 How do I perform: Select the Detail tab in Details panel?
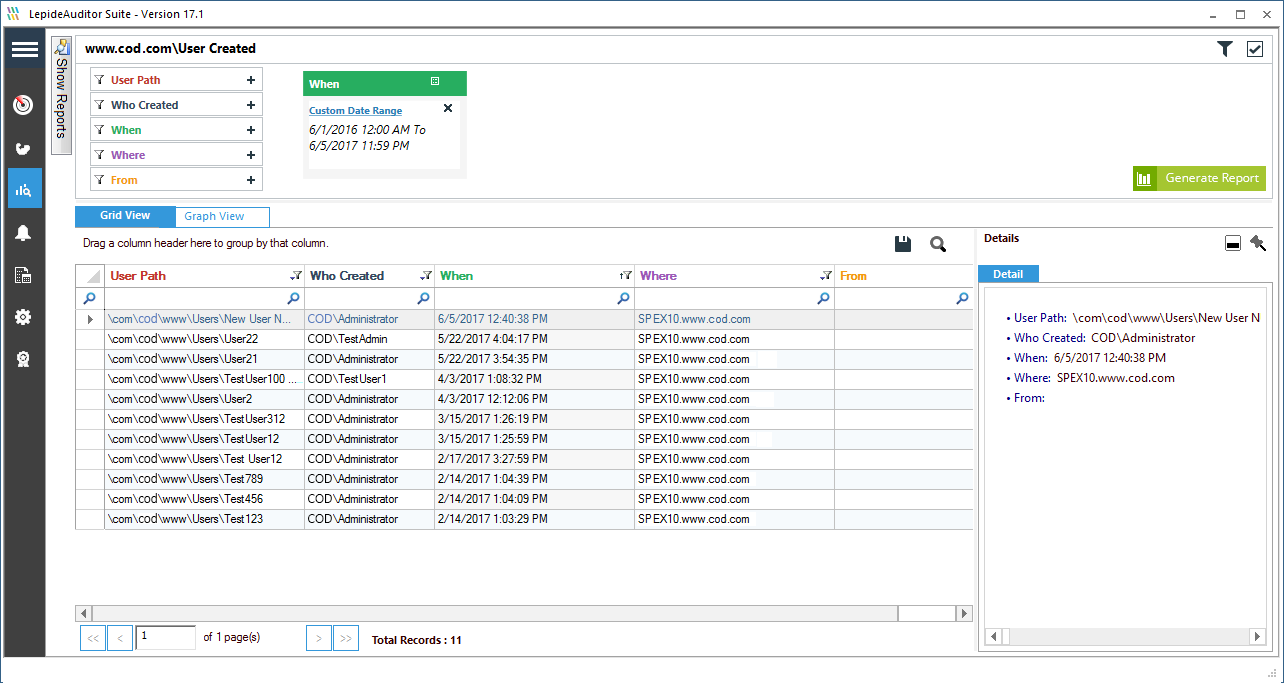[1008, 274]
